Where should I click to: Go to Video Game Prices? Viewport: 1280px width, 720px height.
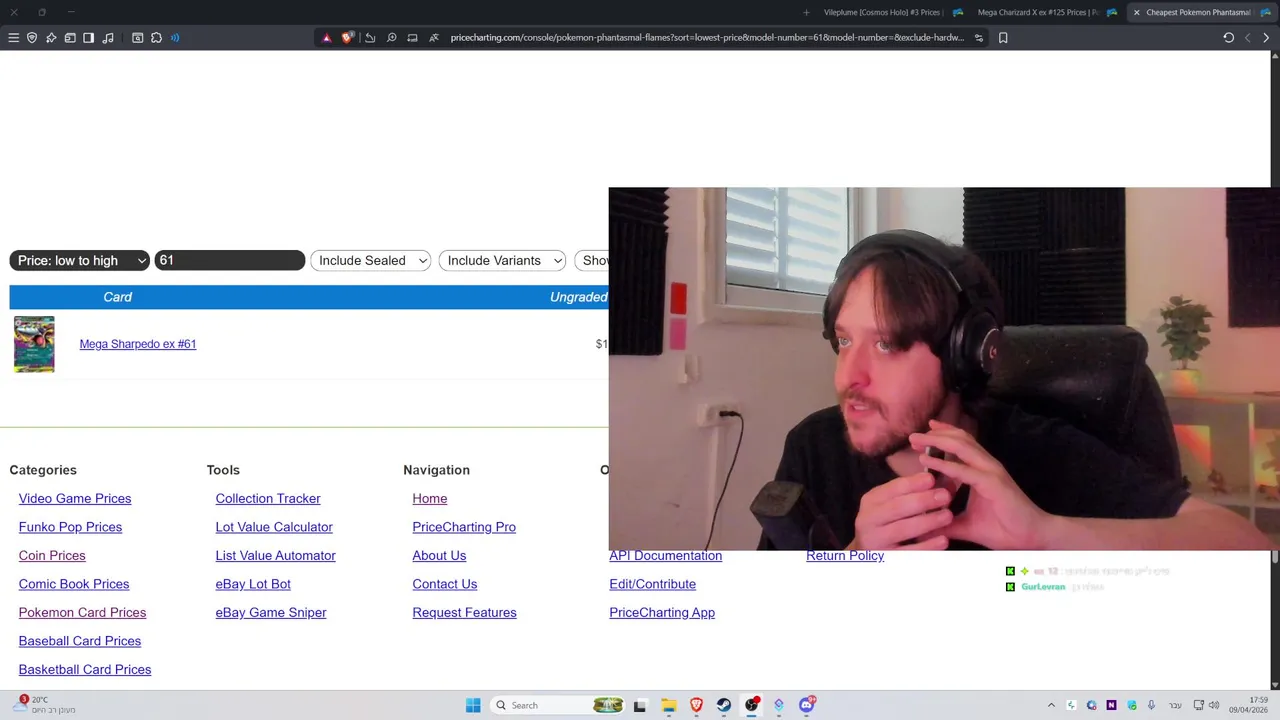click(x=75, y=498)
